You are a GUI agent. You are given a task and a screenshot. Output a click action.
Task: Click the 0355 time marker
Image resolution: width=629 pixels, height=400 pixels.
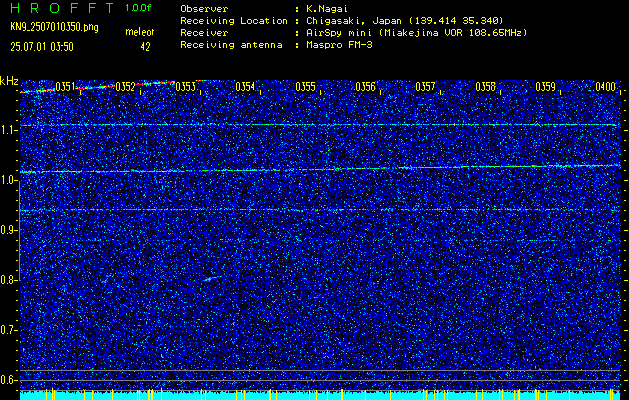(x=305, y=87)
